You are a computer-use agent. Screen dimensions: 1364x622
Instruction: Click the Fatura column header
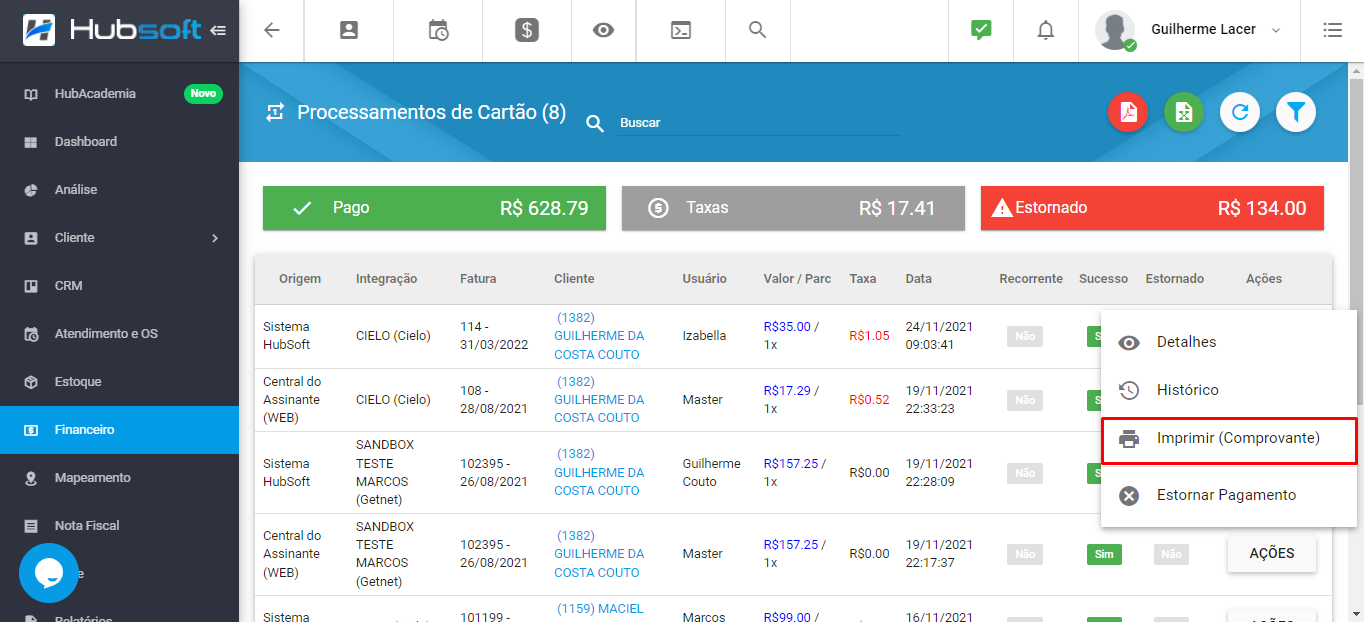coord(478,279)
